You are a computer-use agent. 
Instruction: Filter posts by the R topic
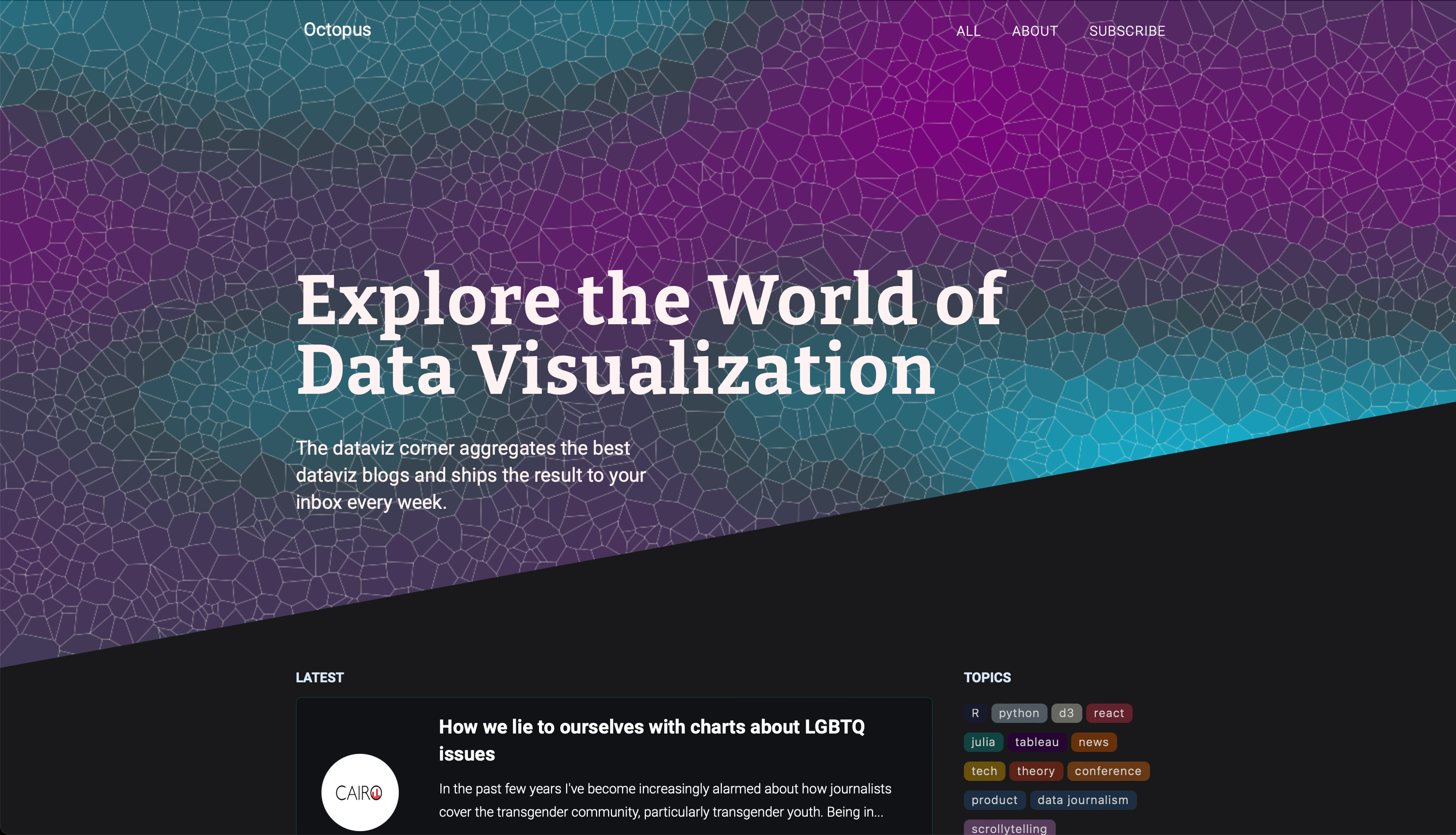pos(975,713)
